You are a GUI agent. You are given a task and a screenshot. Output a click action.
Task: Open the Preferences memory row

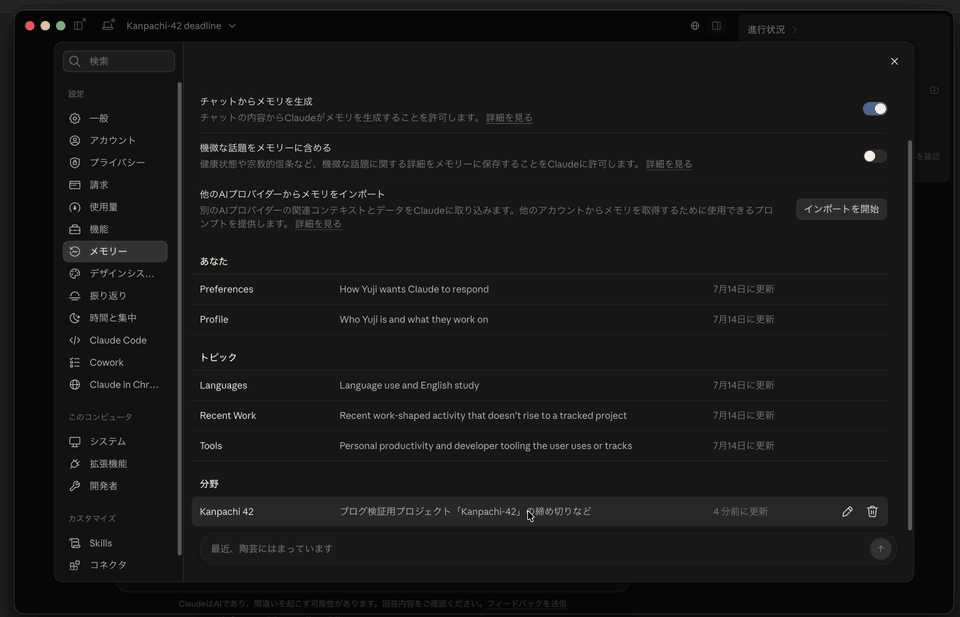click(x=539, y=289)
